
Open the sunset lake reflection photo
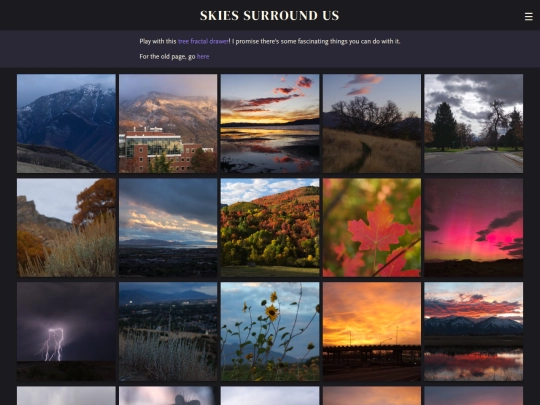(x=270, y=123)
